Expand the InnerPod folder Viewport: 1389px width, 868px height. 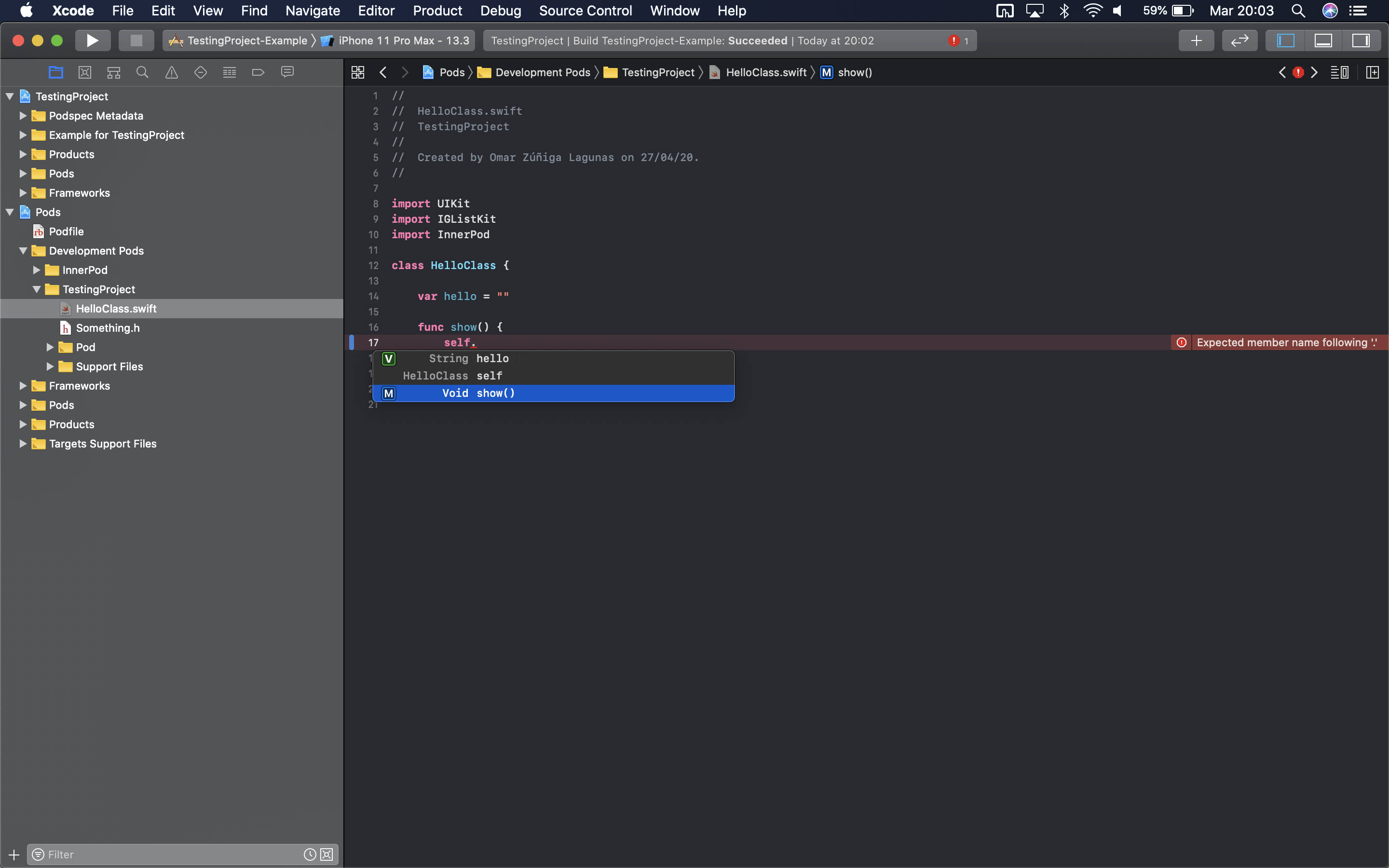37,271
